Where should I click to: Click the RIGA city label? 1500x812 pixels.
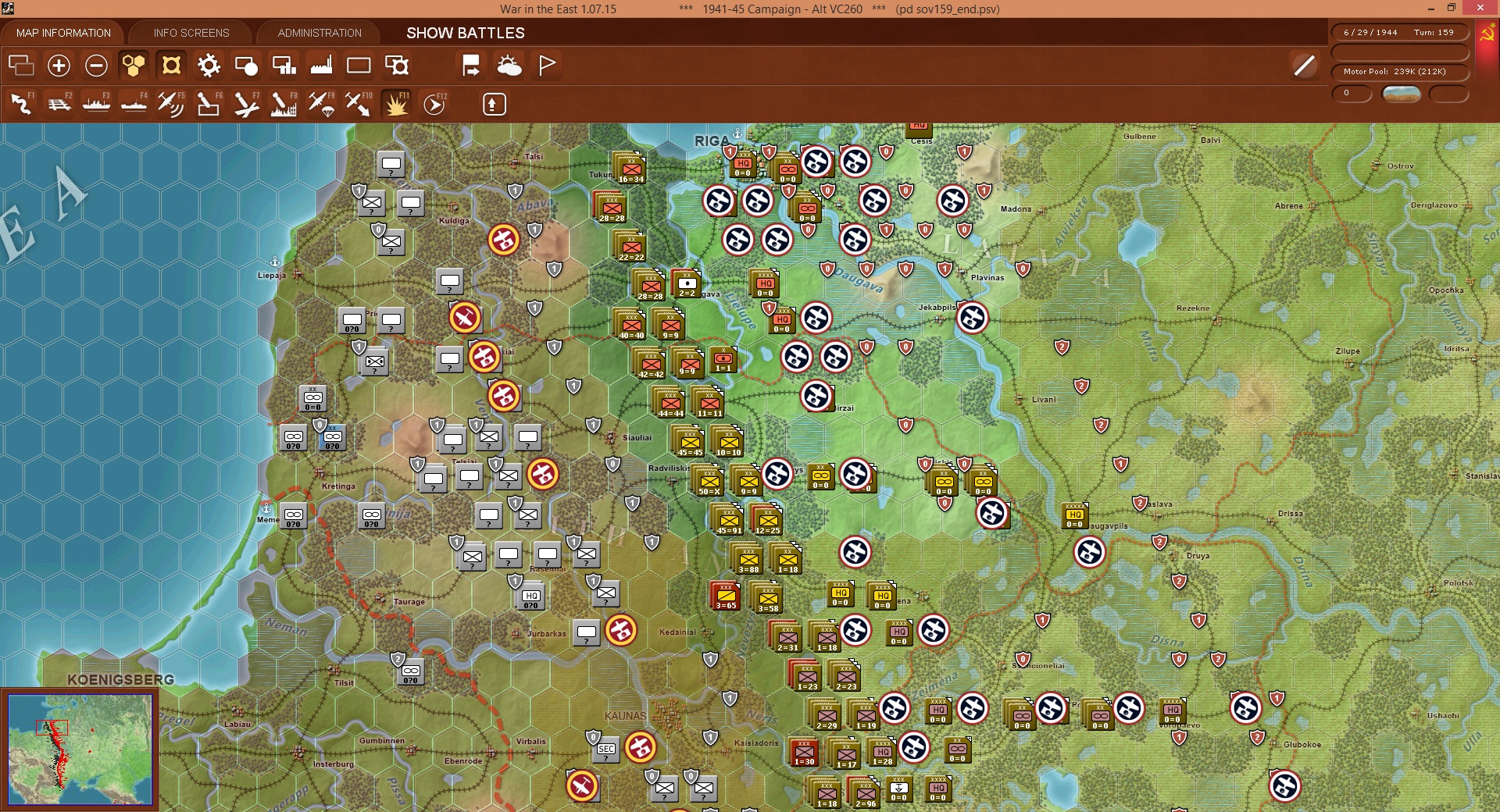click(x=712, y=141)
